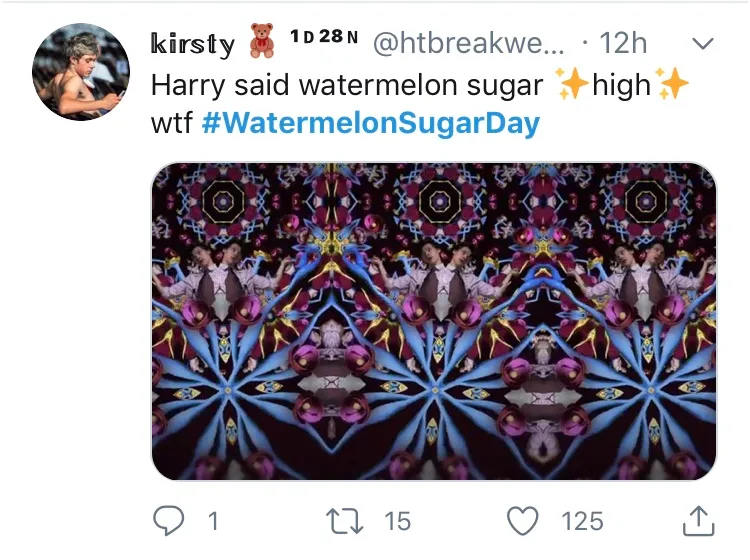Click the "1D 28N" text in the name
The width and height of the screenshot is (750, 560).
click(x=323, y=37)
